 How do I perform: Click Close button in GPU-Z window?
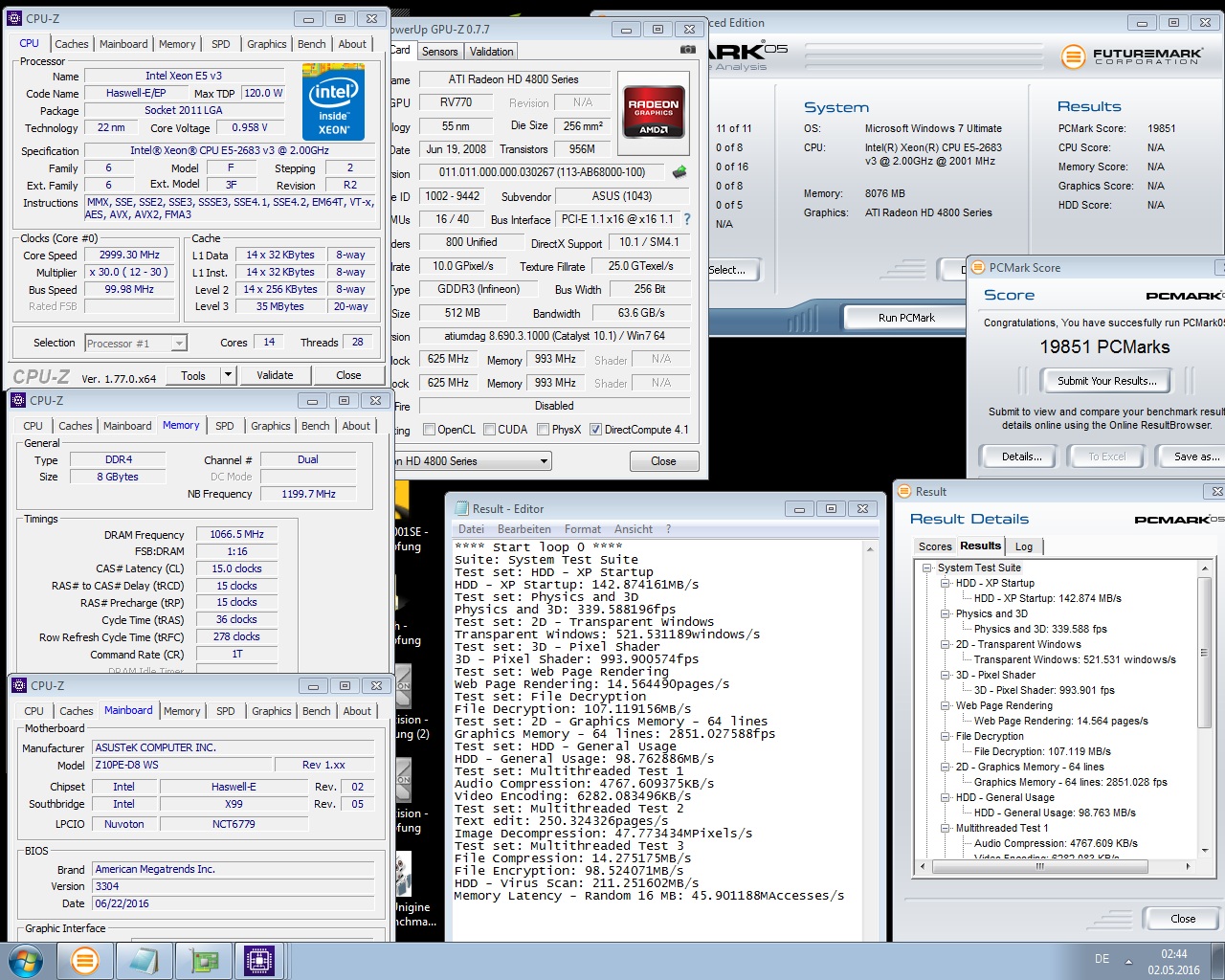point(663,461)
